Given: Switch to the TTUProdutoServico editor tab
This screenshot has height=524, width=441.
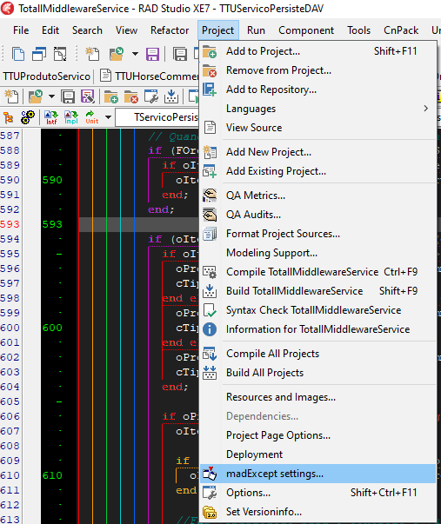Looking at the screenshot, I should coord(46,76).
